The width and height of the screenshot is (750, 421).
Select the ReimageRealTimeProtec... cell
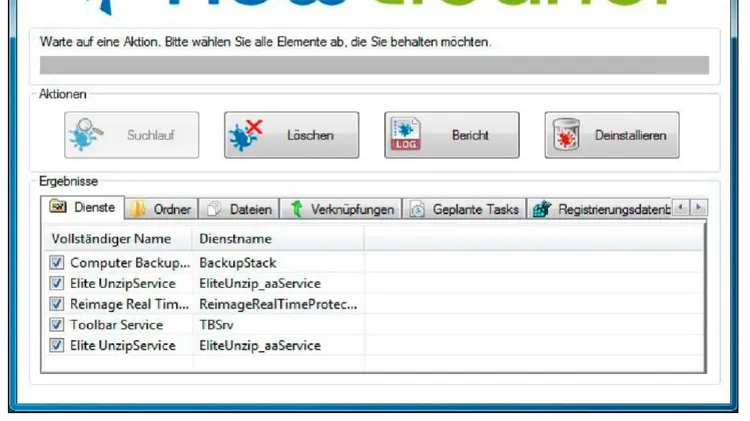278,304
